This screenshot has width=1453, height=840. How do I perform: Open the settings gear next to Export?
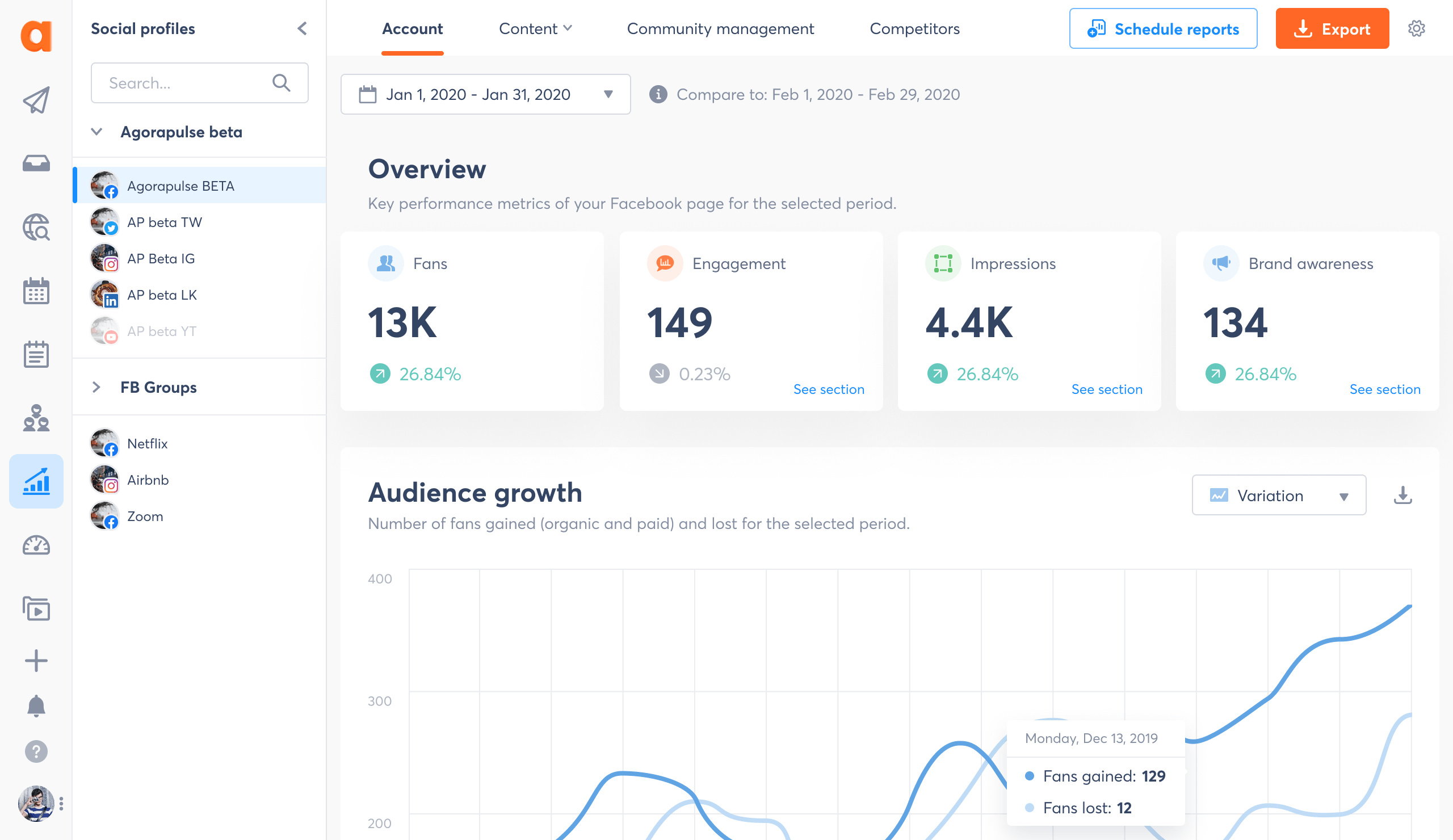point(1417,28)
